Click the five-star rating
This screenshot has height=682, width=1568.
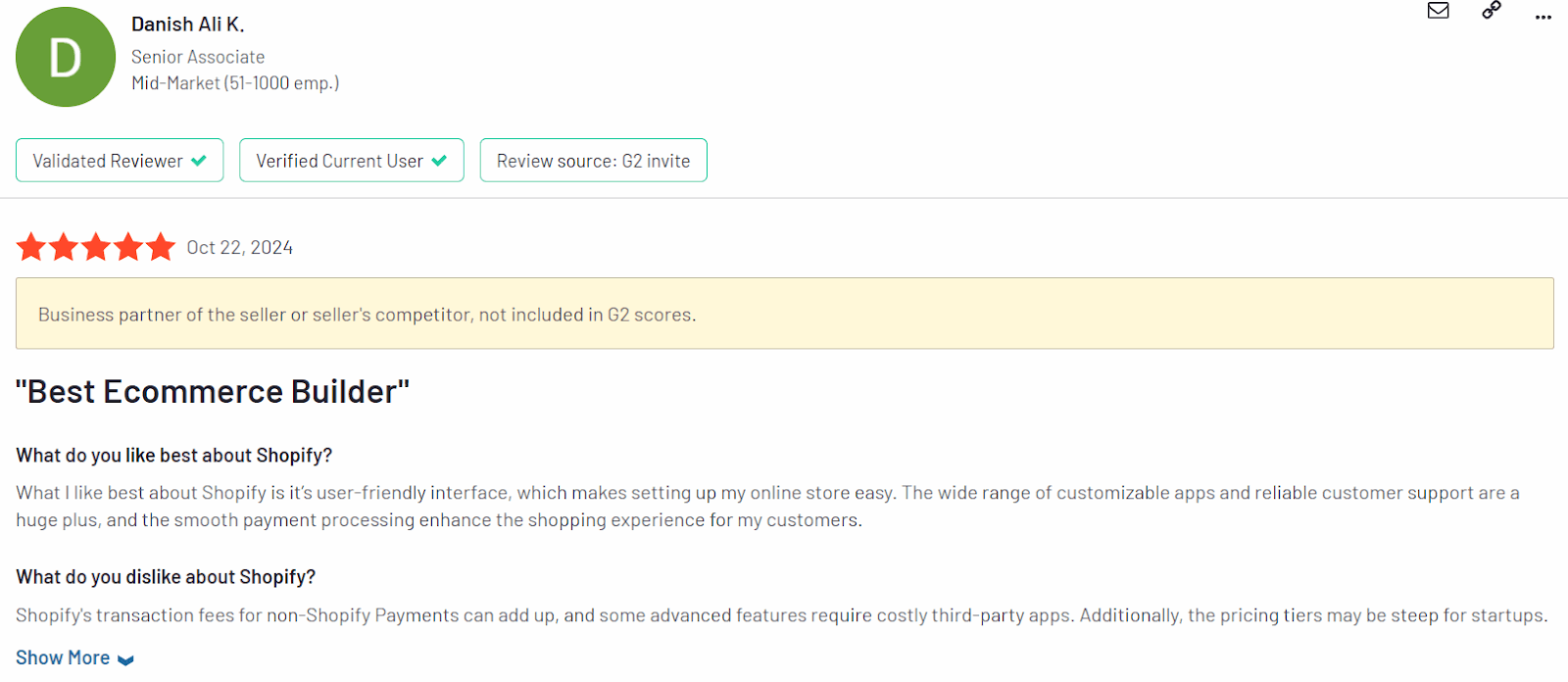[96, 247]
